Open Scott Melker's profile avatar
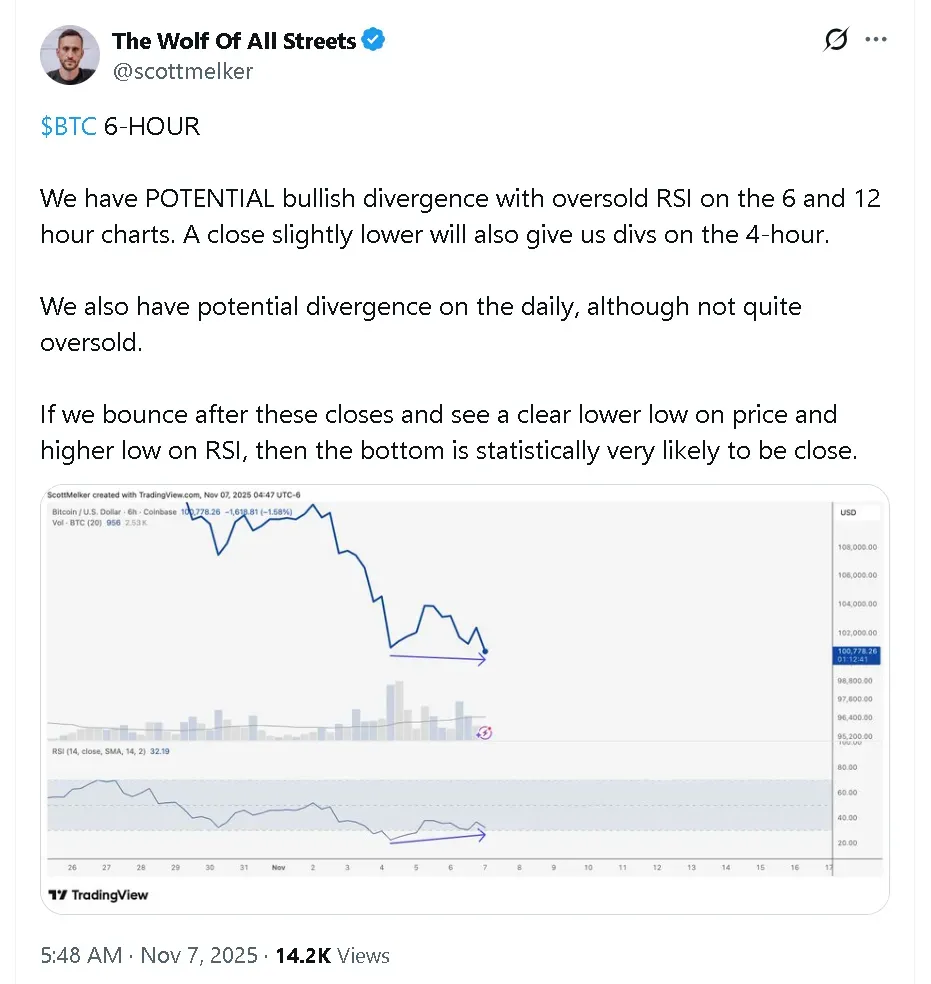This screenshot has width=931, height=984. click(x=70, y=55)
